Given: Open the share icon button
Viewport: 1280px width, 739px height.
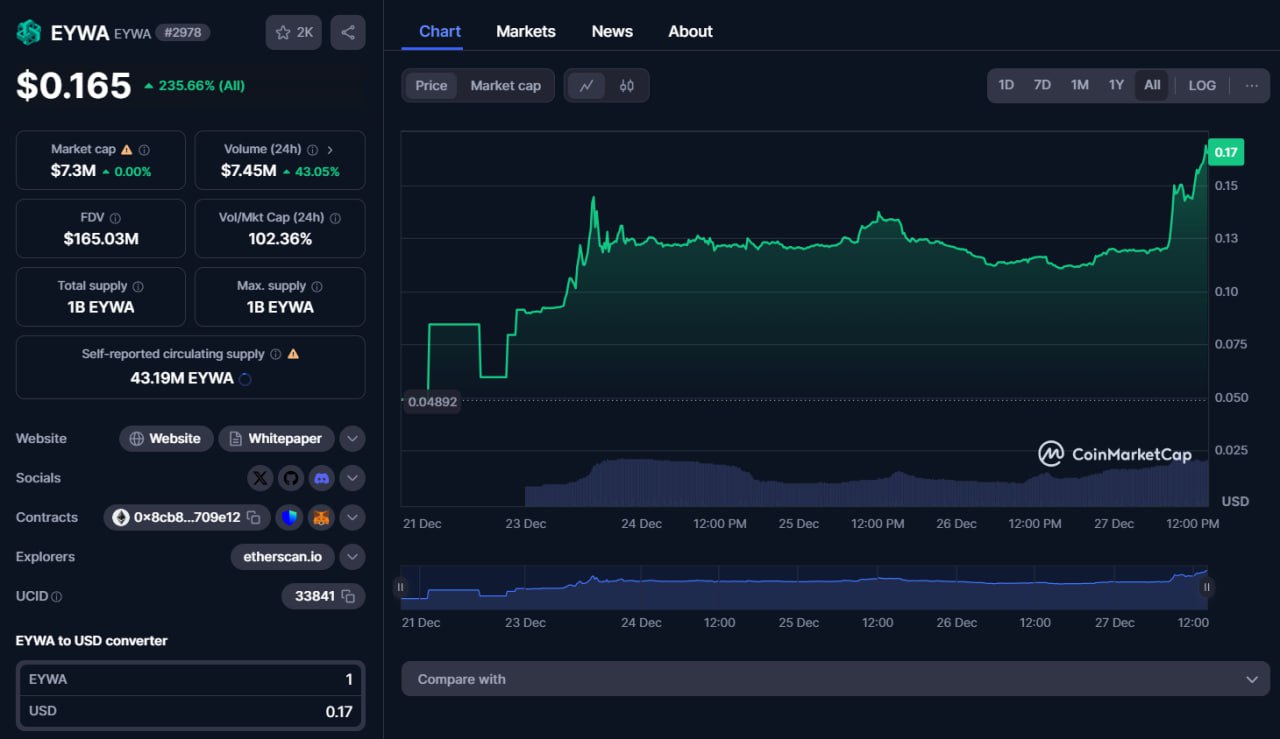Looking at the screenshot, I should tap(347, 33).
